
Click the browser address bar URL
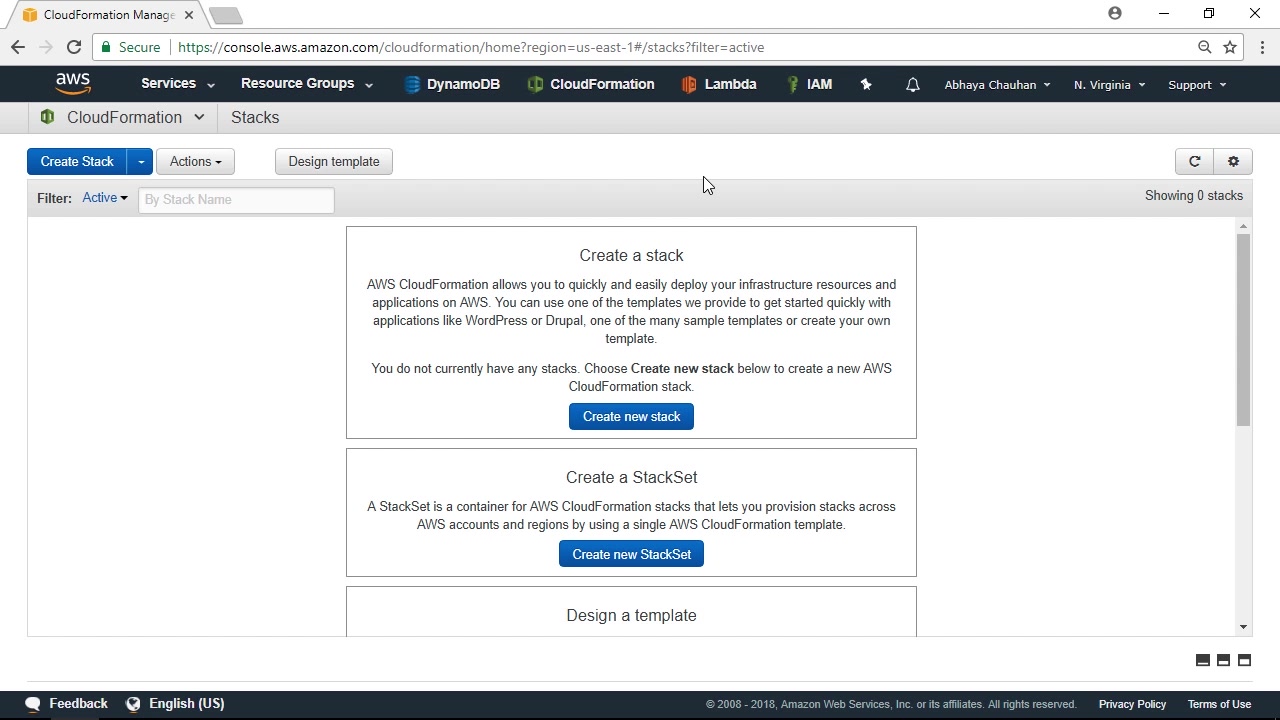[471, 47]
